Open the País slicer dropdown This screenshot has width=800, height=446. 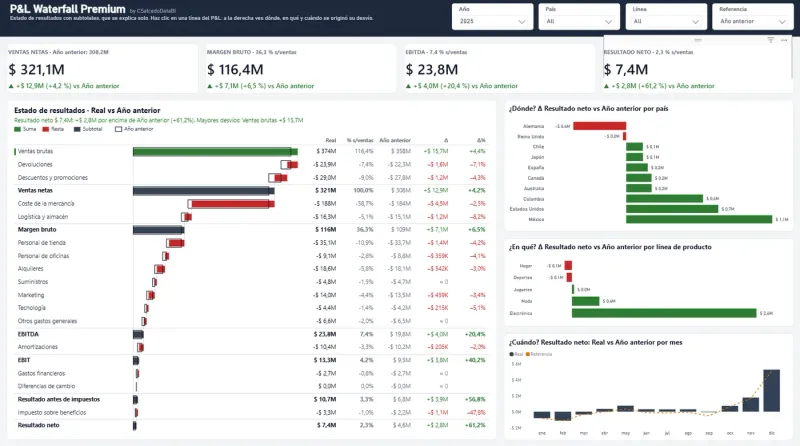579,21
